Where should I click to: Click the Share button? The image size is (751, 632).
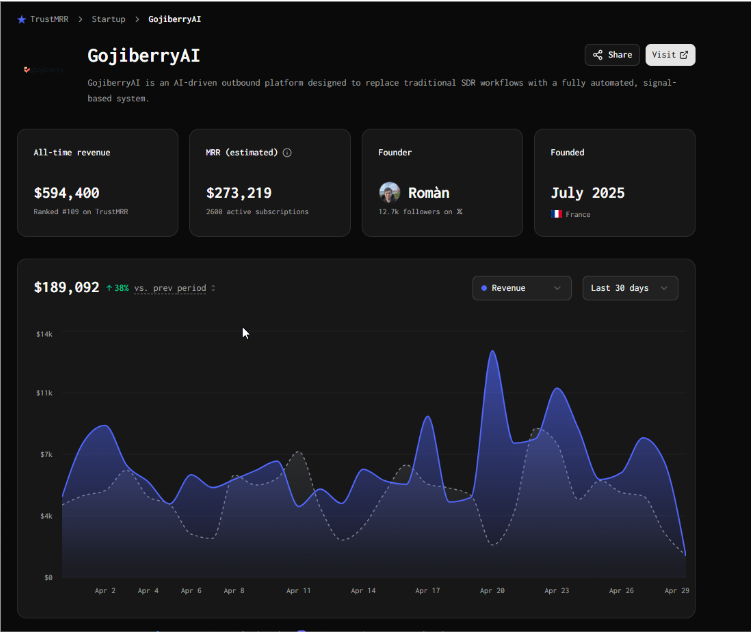[612, 55]
